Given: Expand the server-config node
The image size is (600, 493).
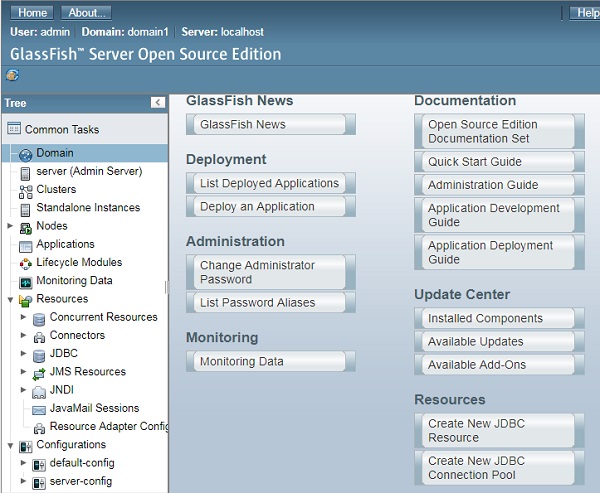Looking at the screenshot, I should [23, 481].
